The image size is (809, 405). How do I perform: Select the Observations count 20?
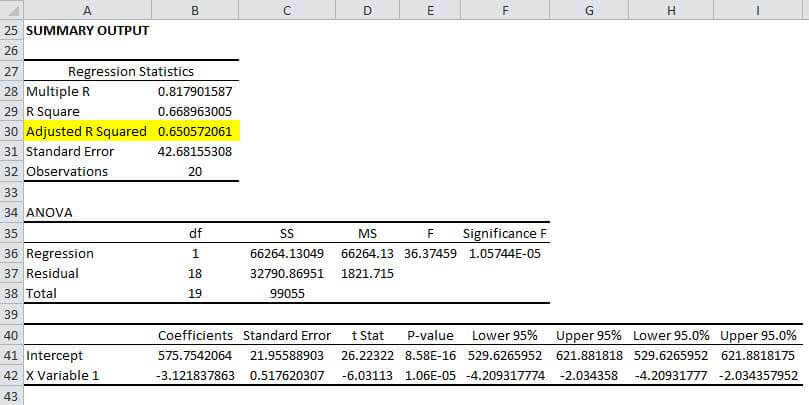pyautogui.click(x=195, y=172)
